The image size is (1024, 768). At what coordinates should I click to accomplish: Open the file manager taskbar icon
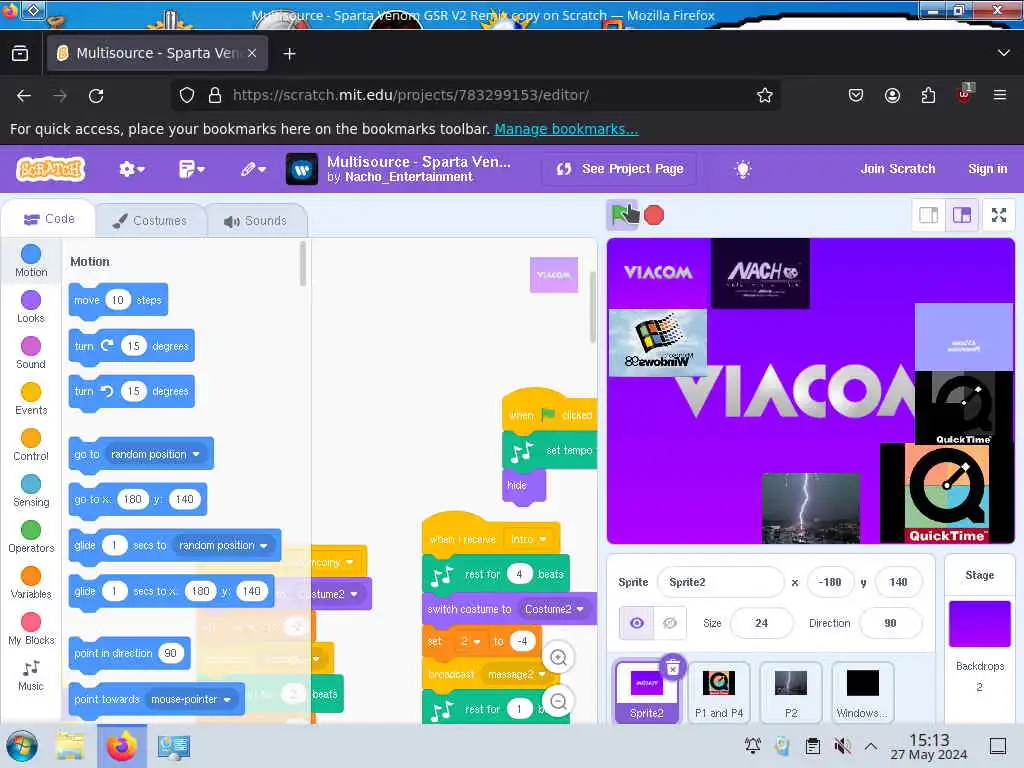coord(70,746)
